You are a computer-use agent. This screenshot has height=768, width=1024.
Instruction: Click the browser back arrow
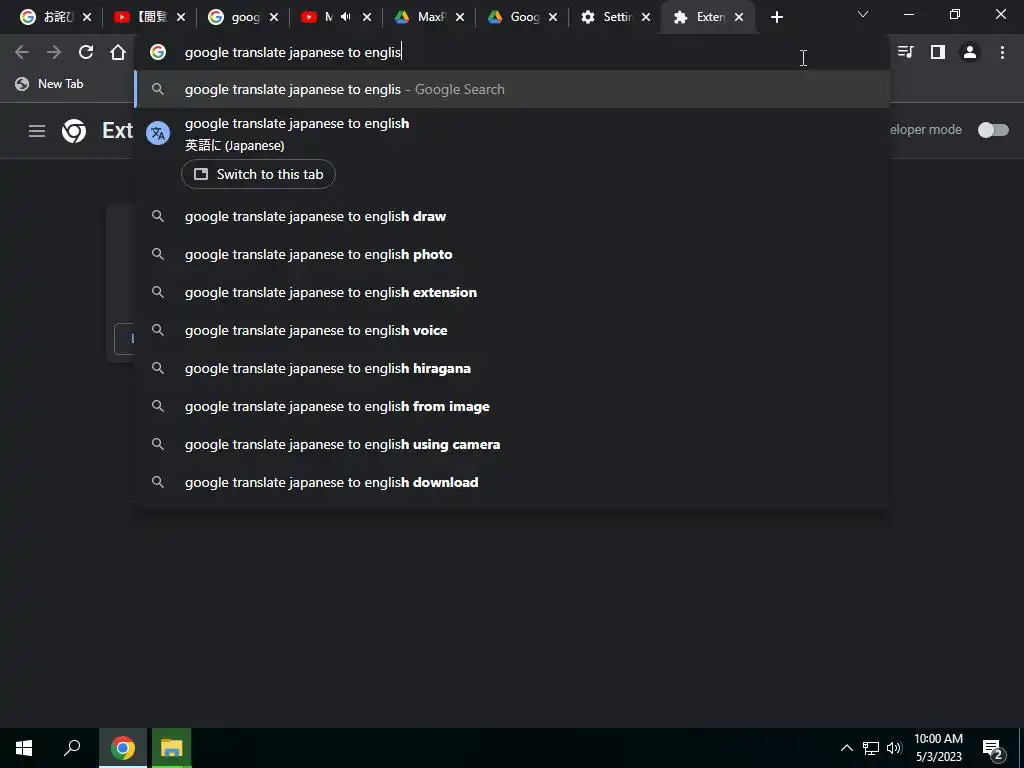point(22,52)
